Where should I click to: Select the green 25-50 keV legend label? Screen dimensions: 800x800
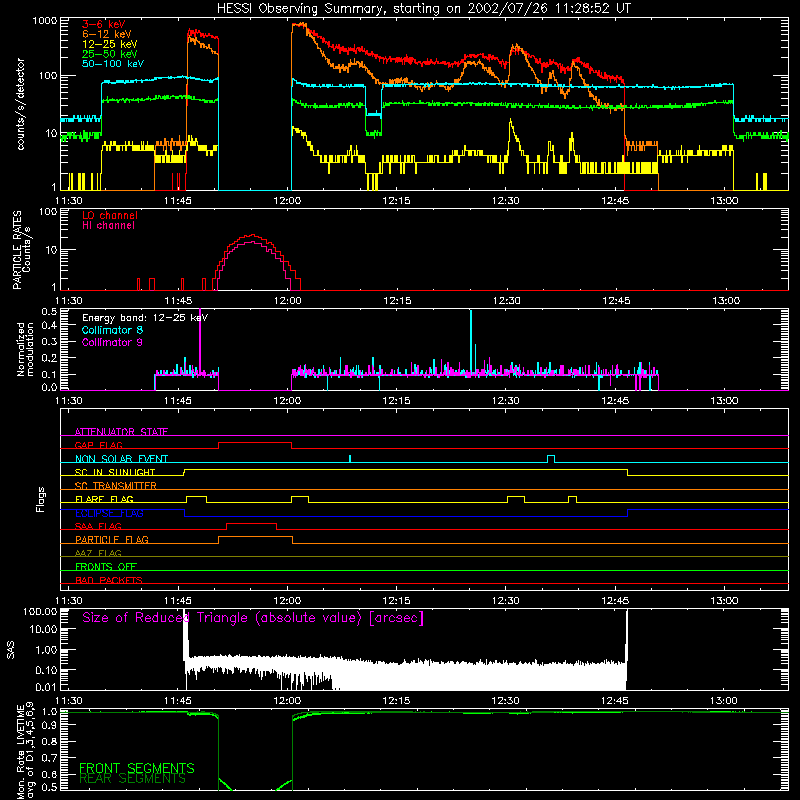(x=110, y=54)
